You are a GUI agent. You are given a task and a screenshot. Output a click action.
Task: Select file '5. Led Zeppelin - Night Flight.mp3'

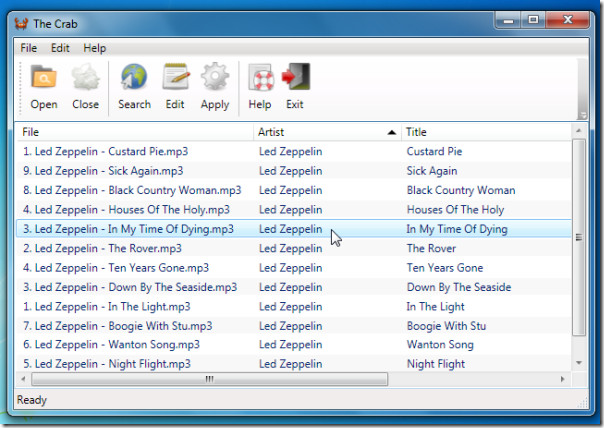tap(107, 364)
